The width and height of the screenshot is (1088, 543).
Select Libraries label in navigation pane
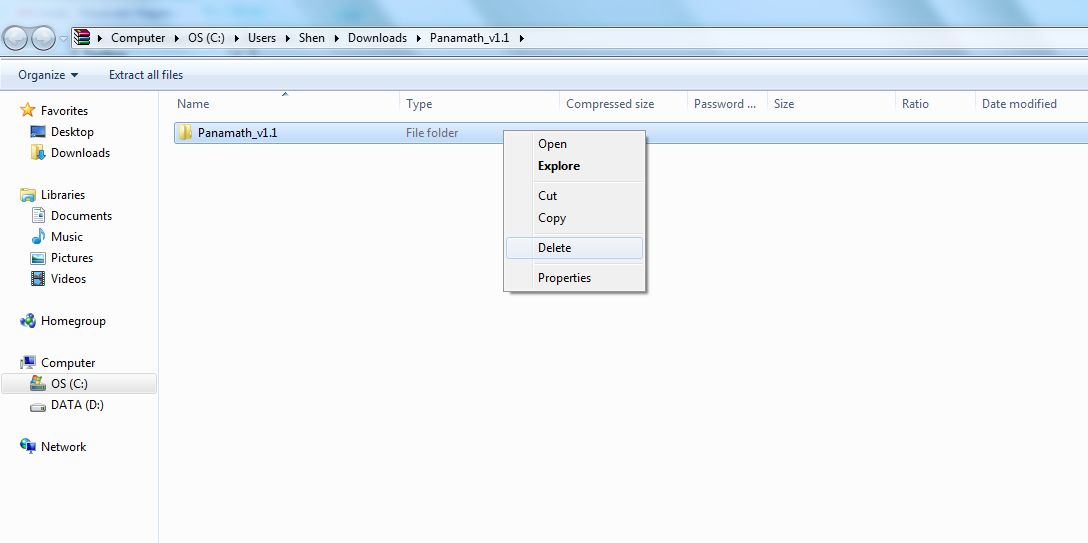click(x=63, y=195)
